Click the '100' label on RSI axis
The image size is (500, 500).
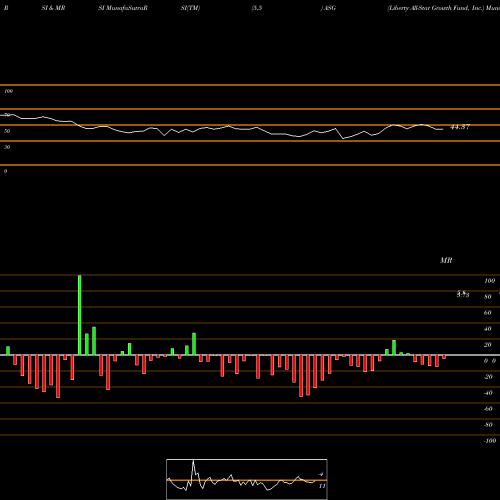[8, 91]
